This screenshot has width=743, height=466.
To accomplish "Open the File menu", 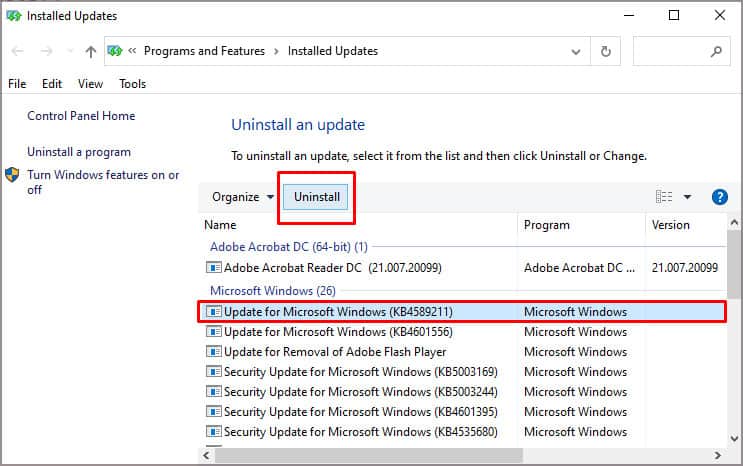I will click(x=17, y=84).
